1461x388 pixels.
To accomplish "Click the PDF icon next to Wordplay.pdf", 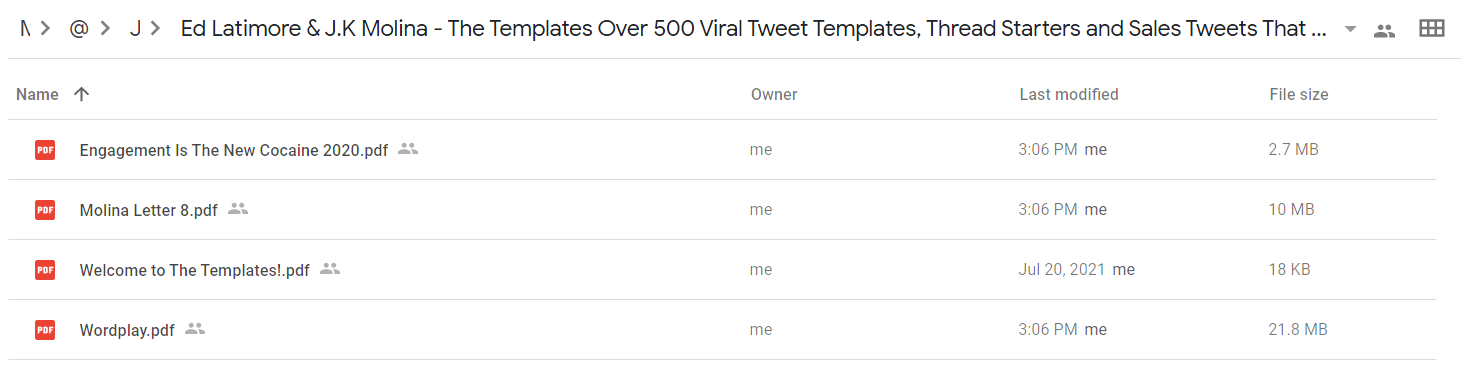I will coord(45,330).
